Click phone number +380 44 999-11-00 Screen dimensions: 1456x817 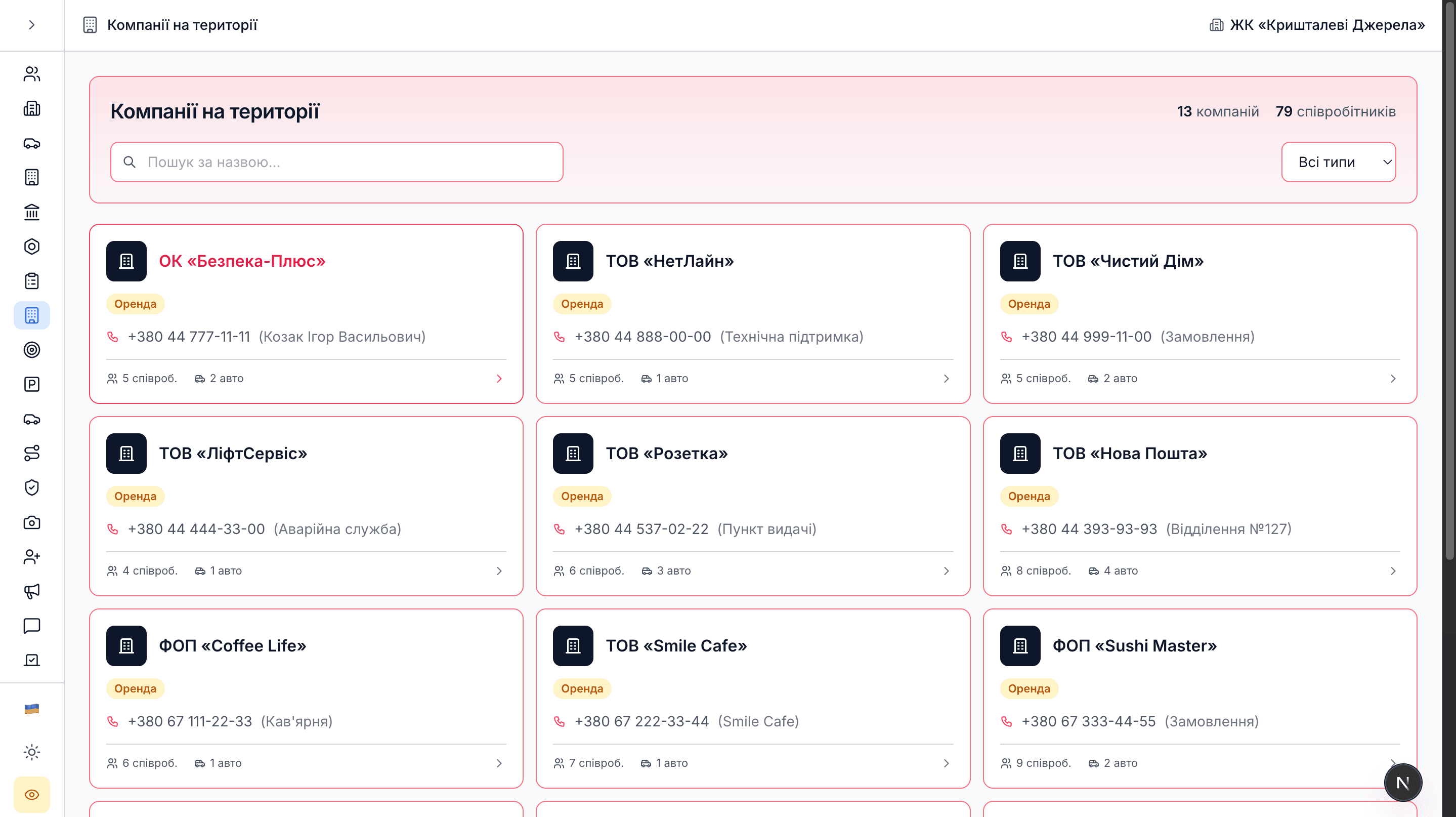point(1086,337)
